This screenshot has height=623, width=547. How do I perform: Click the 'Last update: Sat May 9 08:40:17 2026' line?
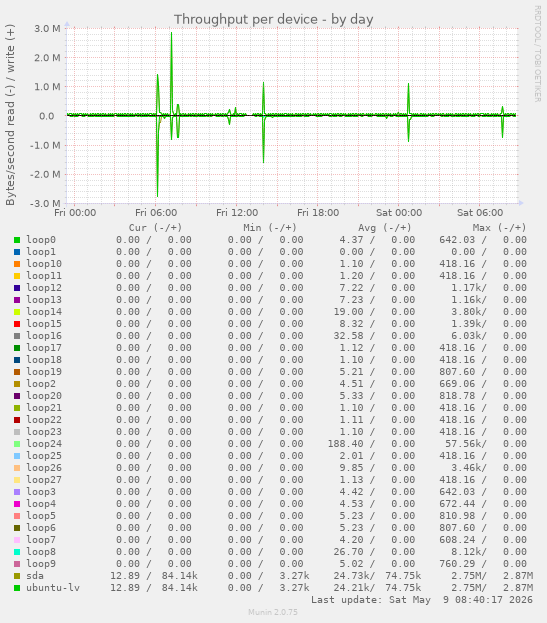421,600
